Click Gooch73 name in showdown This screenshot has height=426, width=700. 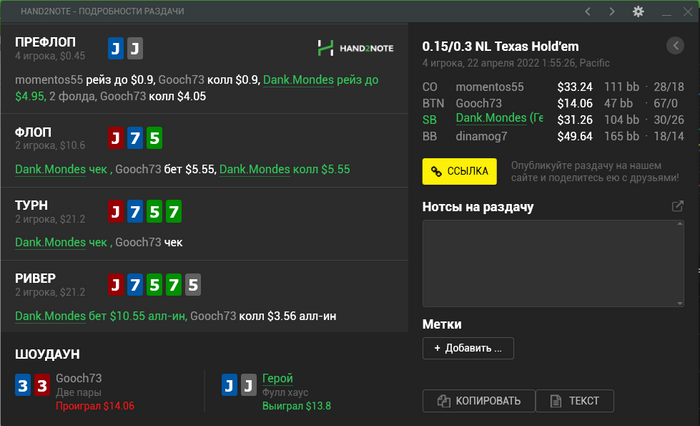pyautogui.click(x=79, y=378)
